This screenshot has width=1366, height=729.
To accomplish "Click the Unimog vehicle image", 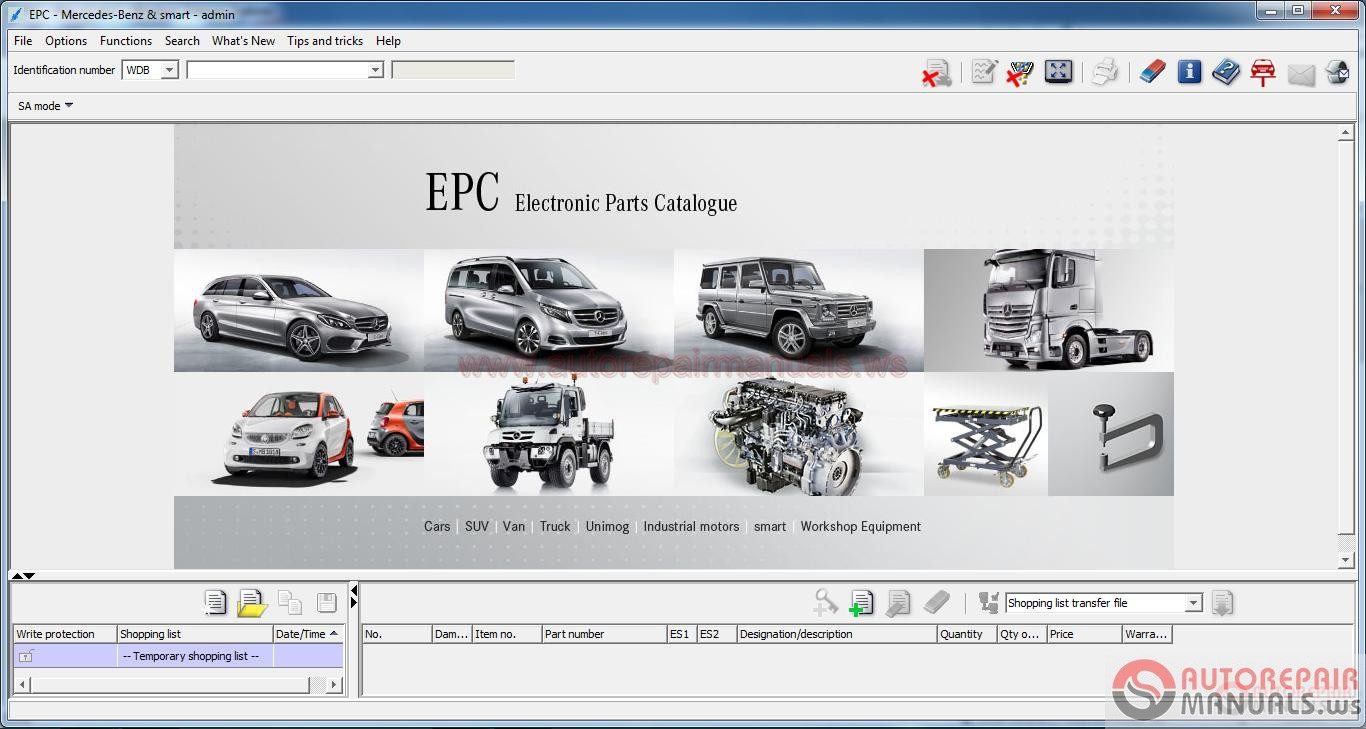I will [549, 435].
